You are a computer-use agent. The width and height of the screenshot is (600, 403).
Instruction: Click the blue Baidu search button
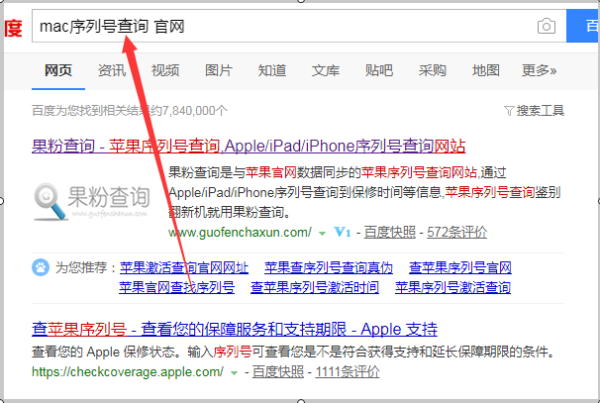coord(583,26)
